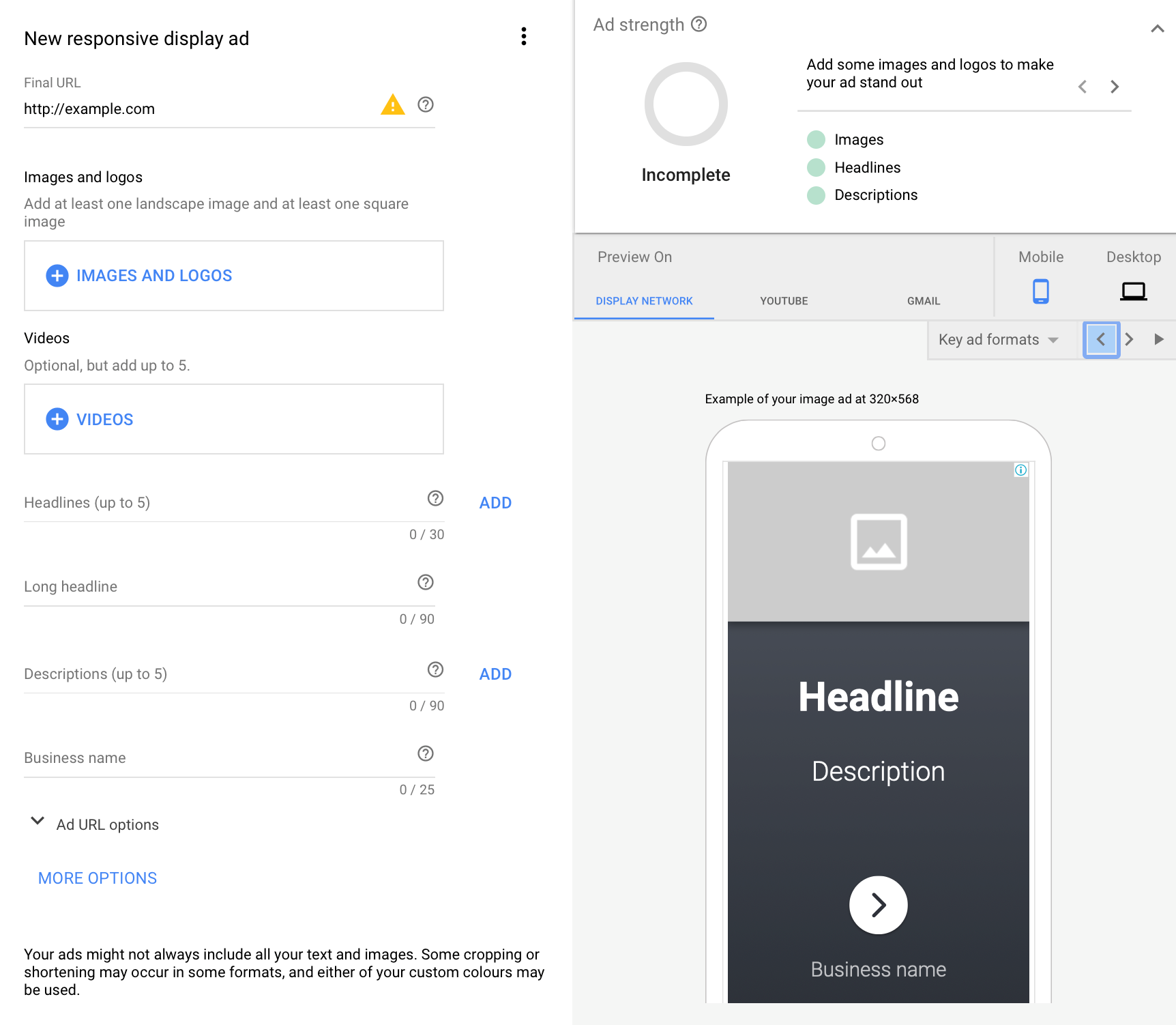Show next ad strength suggestion
This screenshot has width=1176, height=1025.
pos(1115,87)
